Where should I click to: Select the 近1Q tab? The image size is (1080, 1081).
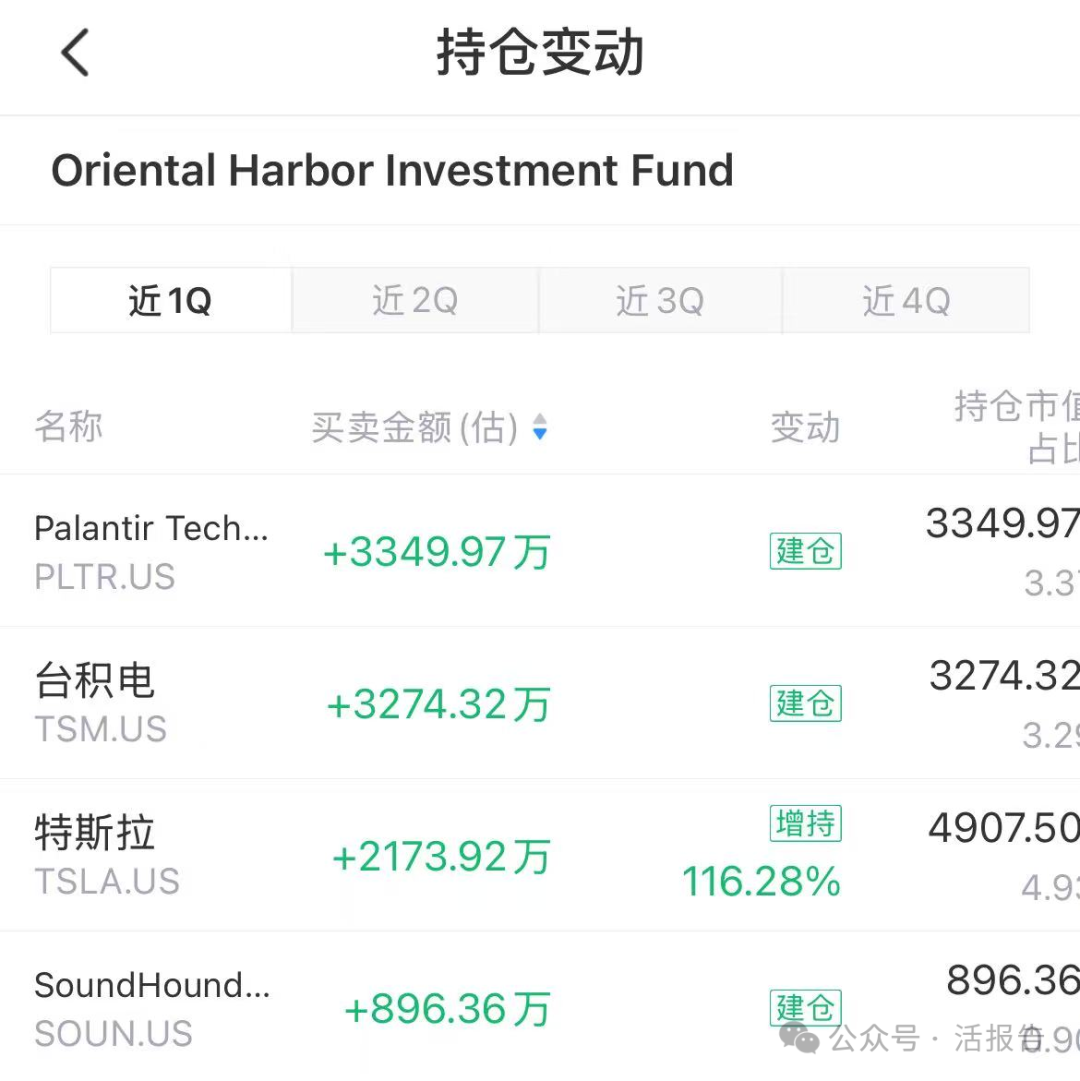(171, 301)
